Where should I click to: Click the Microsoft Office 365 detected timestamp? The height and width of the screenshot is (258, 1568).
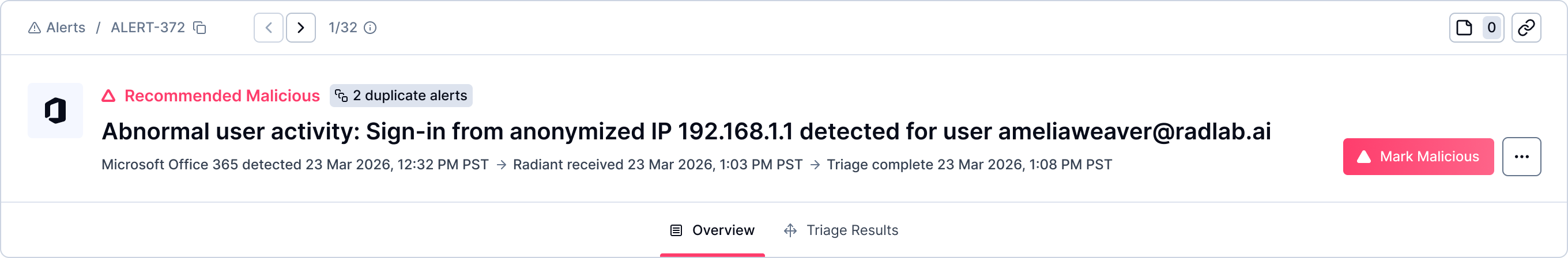295,165
